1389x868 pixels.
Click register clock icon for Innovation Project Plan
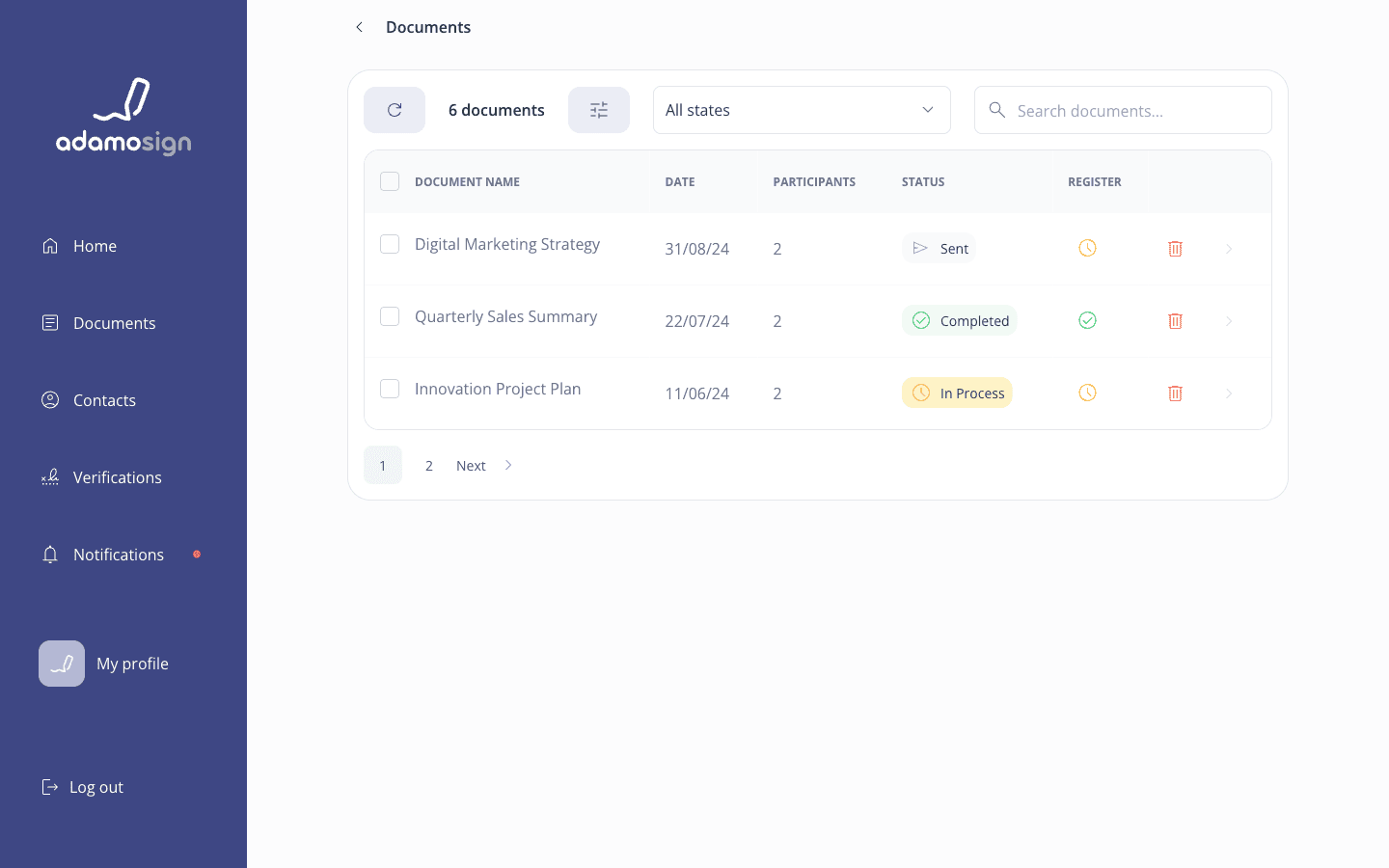pos(1087,393)
